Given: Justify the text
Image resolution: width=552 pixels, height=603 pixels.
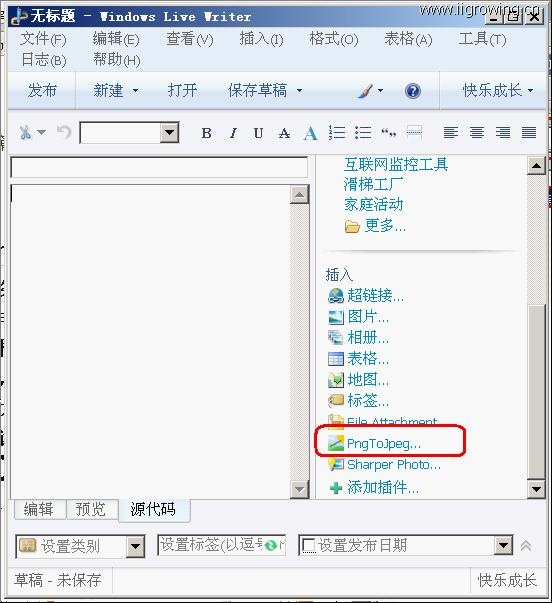Looking at the screenshot, I should point(529,132).
